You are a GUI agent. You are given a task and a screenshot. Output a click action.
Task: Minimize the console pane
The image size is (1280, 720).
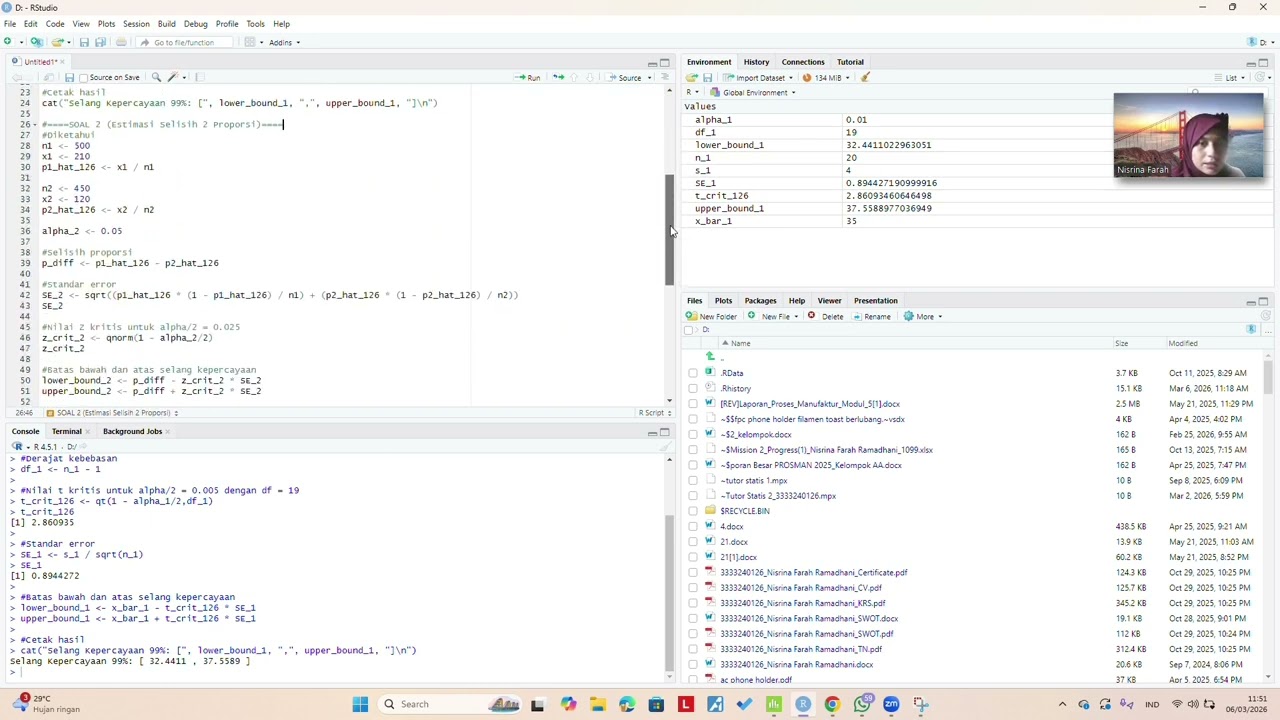tap(652, 432)
